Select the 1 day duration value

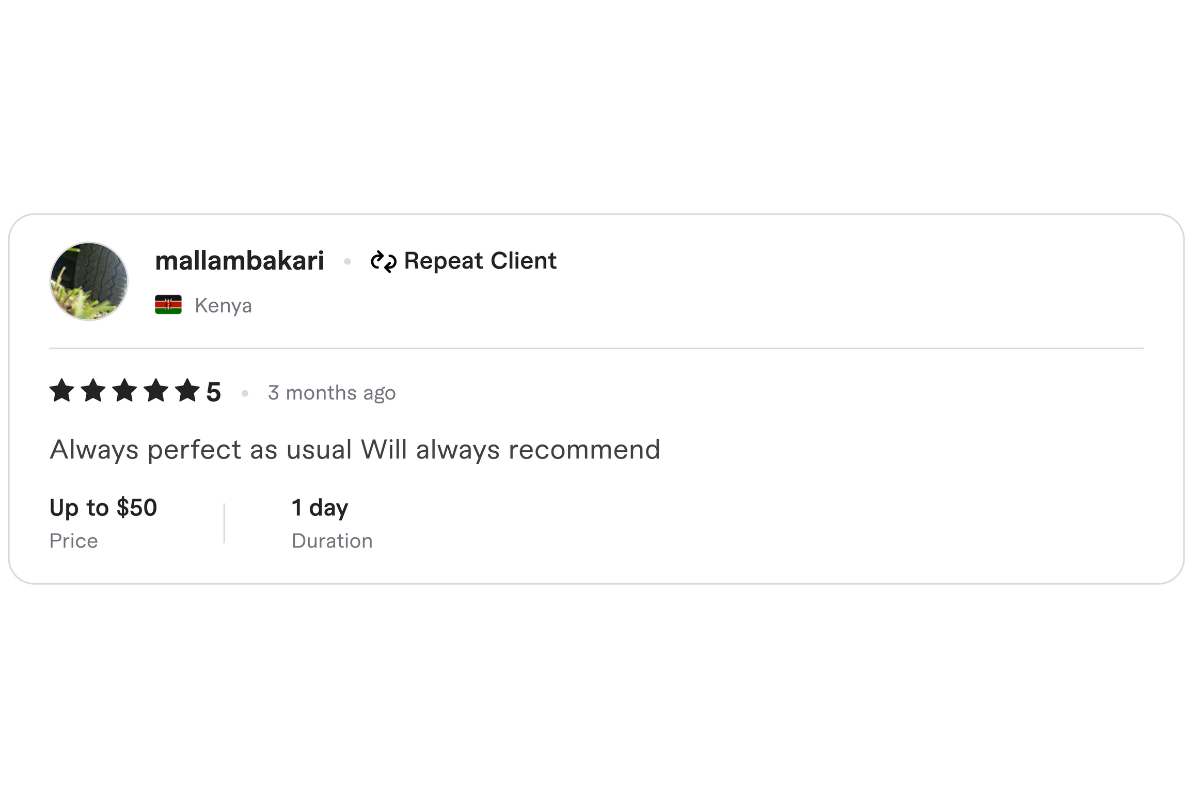(x=320, y=508)
